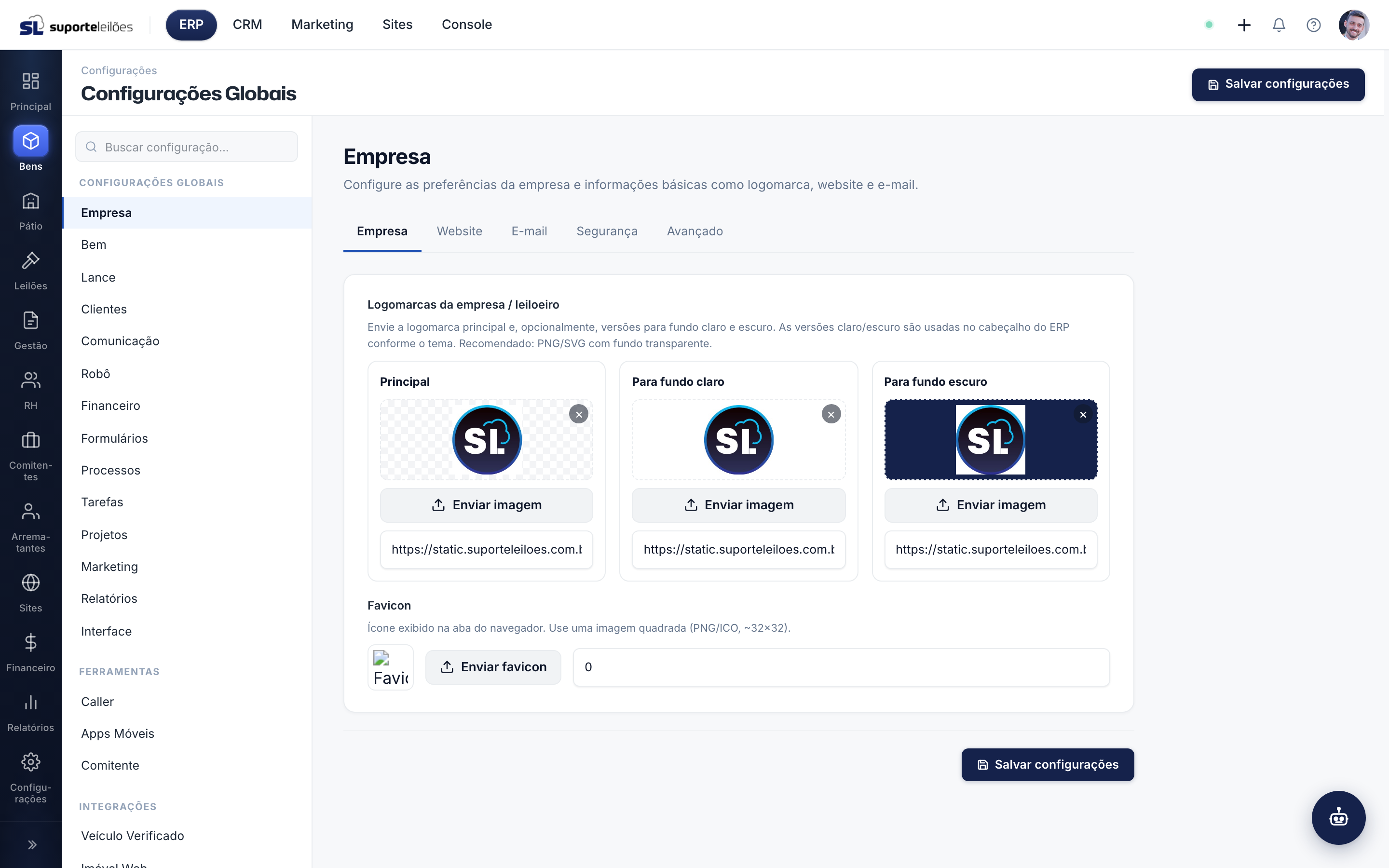This screenshot has height=868, width=1389.
Task: Open the Pátio building icon
Action: coord(30,201)
